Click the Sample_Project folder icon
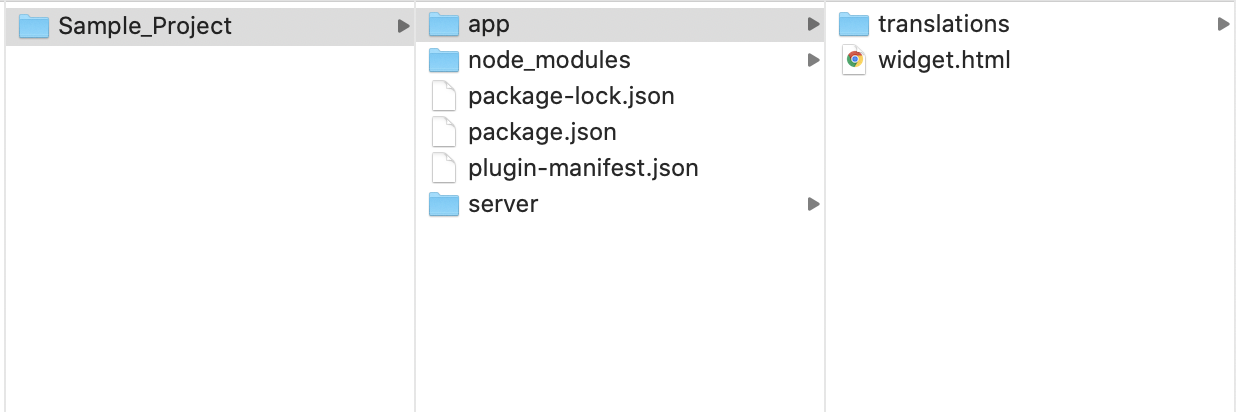This screenshot has height=412, width=1236. click(34, 26)
